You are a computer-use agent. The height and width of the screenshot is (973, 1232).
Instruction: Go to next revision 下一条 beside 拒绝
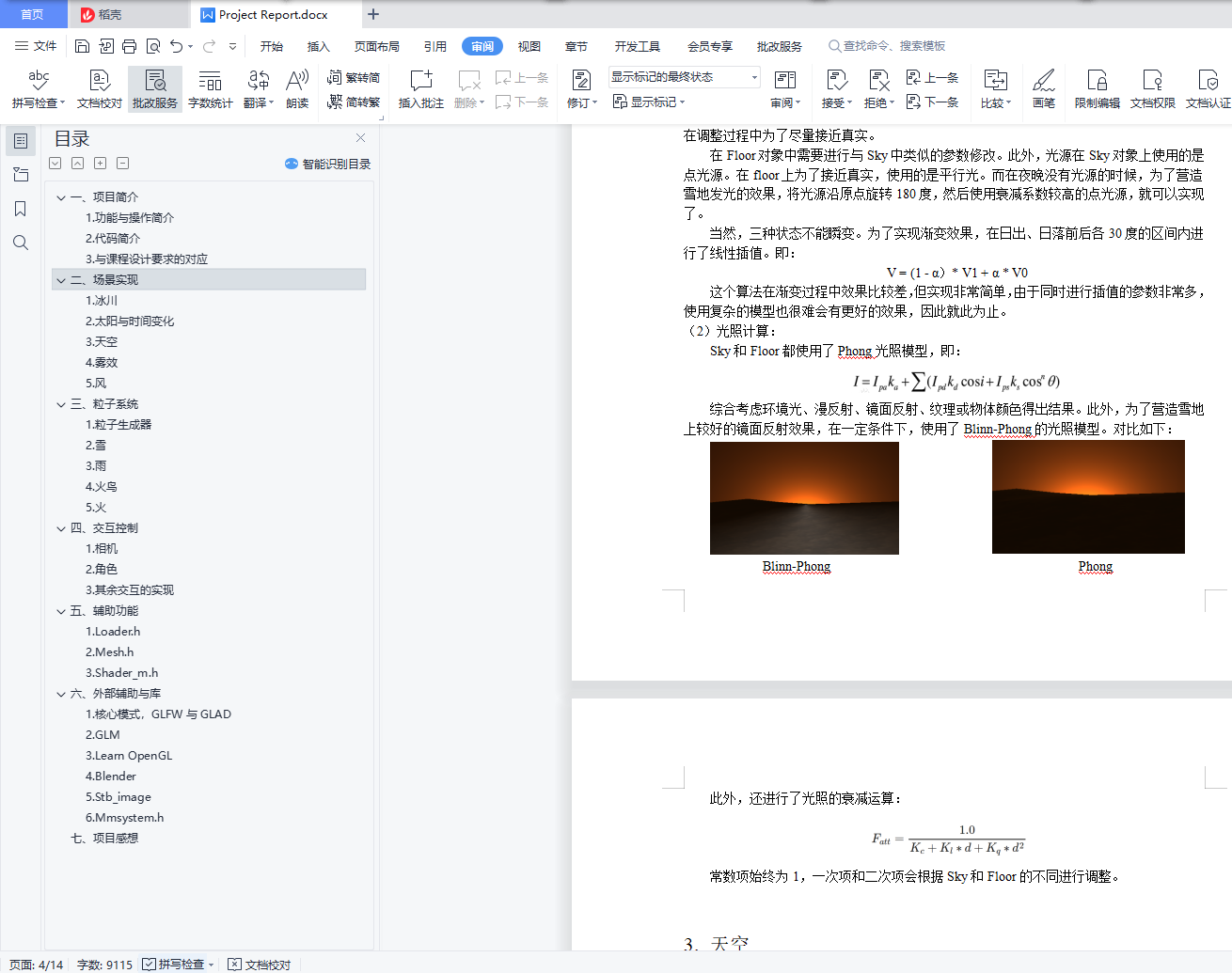click(933, 102)
